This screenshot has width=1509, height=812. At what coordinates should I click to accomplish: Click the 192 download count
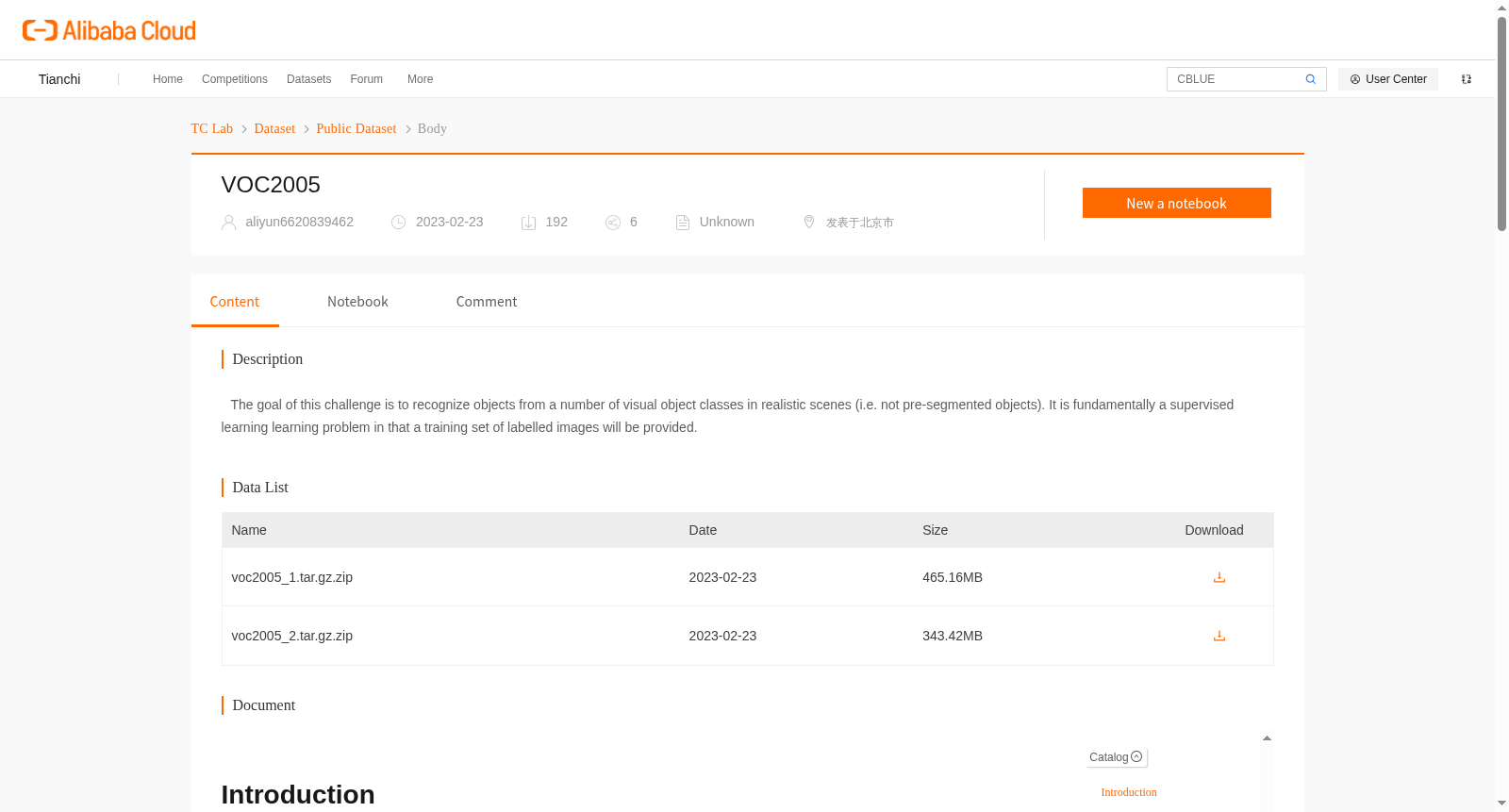(x=556, y=222)
